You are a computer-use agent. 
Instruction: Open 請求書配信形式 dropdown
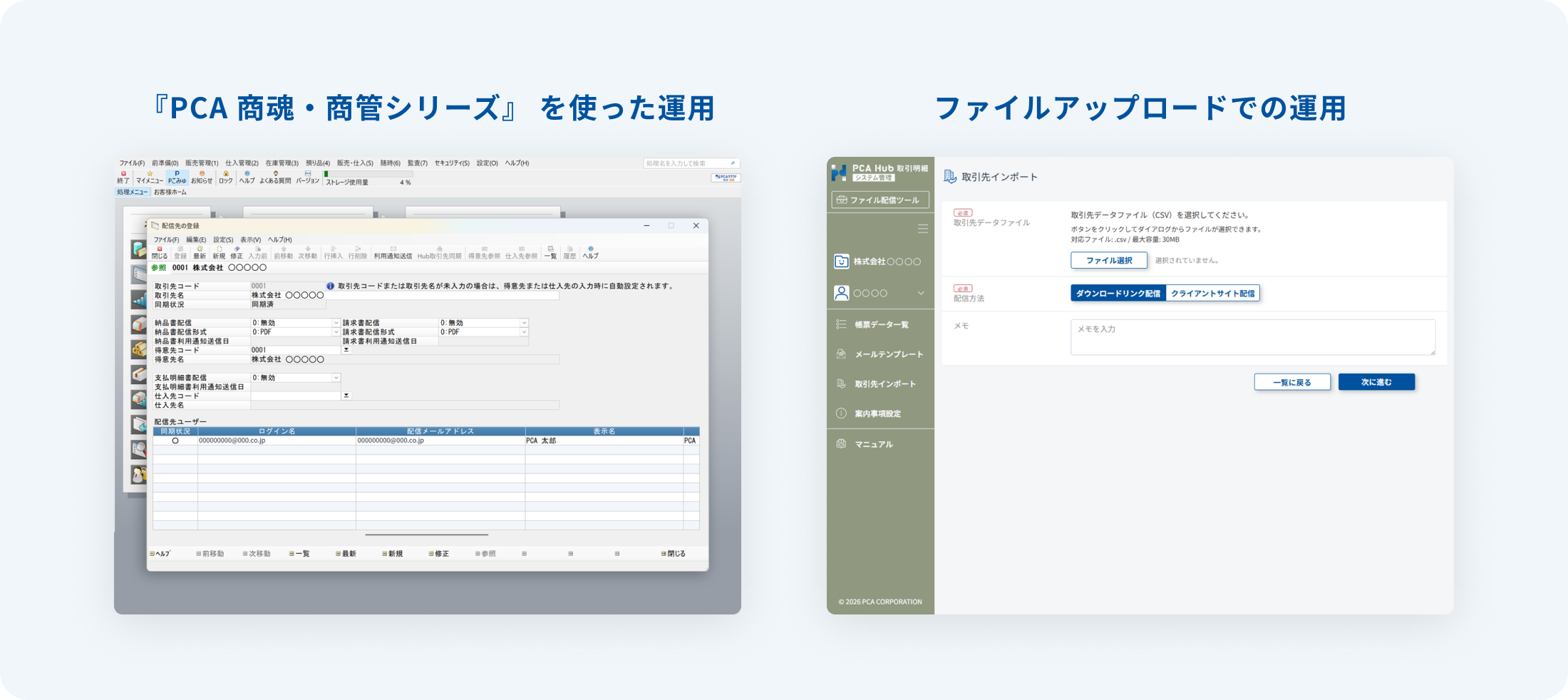524,332
